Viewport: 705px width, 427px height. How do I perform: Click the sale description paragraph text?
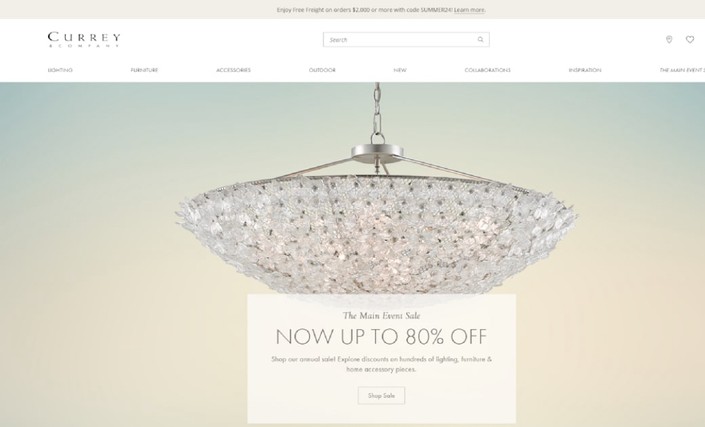tap(381, 364)
